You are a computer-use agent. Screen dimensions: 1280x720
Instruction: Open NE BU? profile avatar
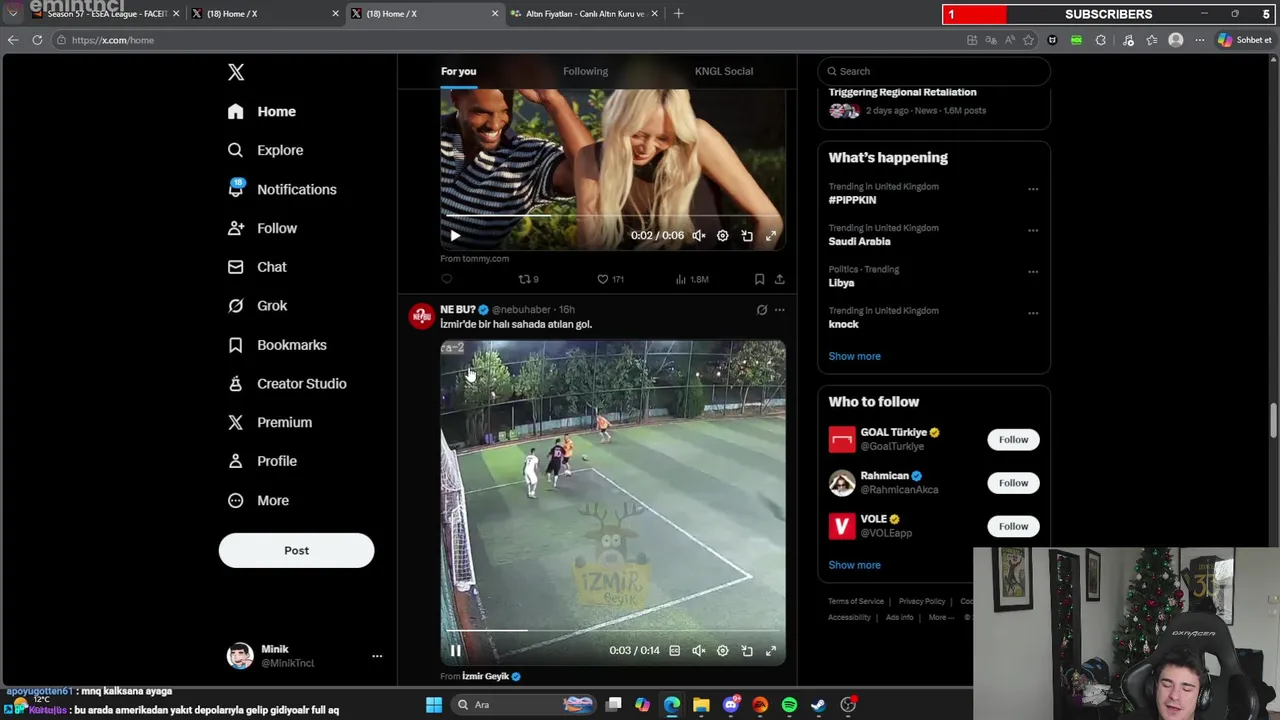click(421, 316)
